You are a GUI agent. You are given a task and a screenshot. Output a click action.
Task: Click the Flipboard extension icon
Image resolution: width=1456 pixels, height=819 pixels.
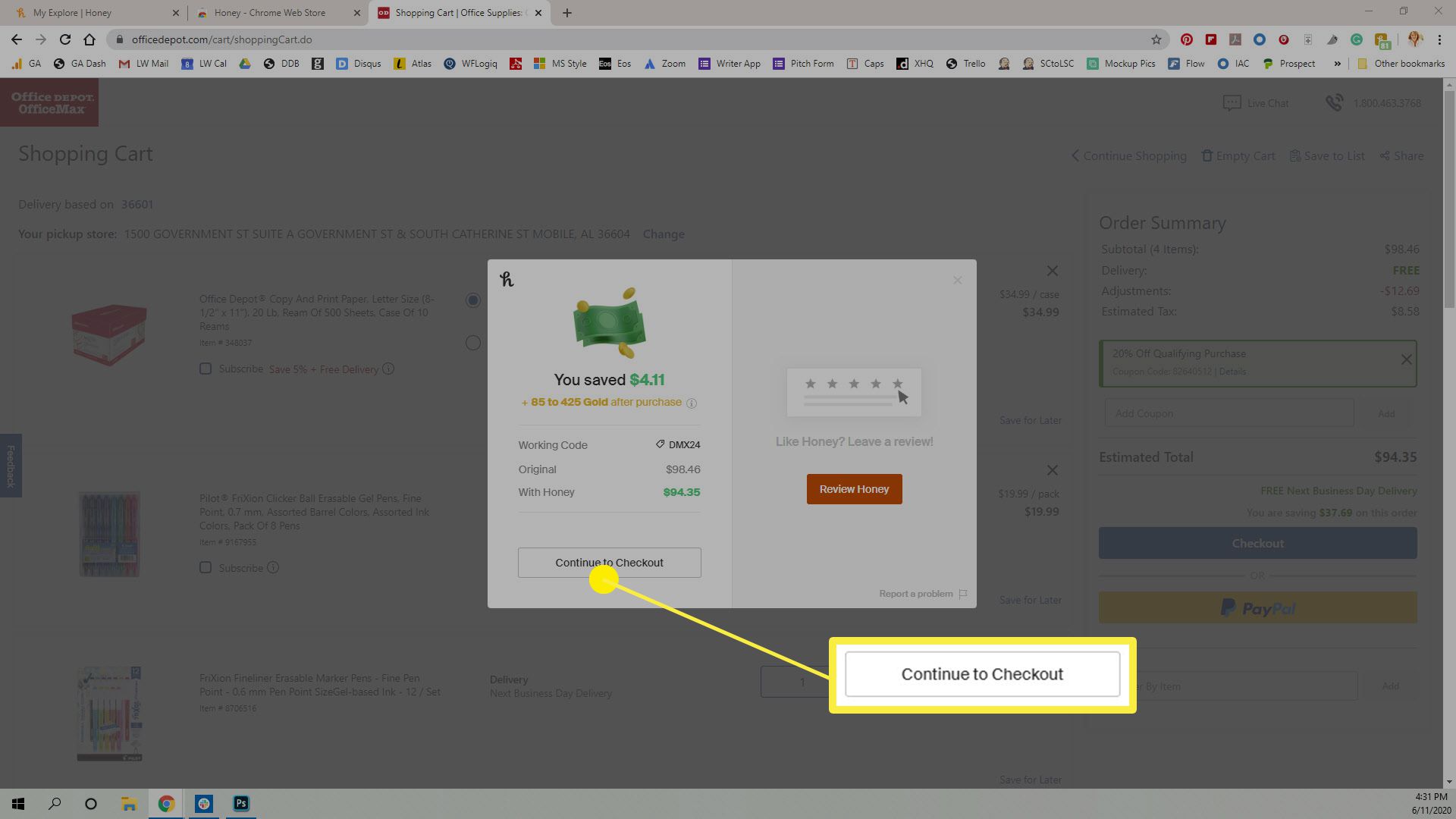click(x=1211, y=39)
